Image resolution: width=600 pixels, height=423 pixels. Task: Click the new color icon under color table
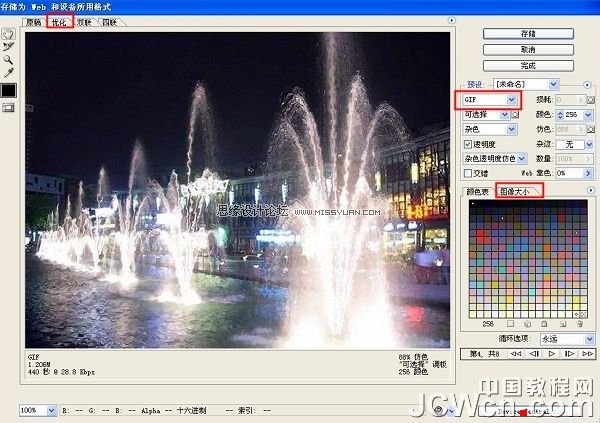(x=561, y=324)
